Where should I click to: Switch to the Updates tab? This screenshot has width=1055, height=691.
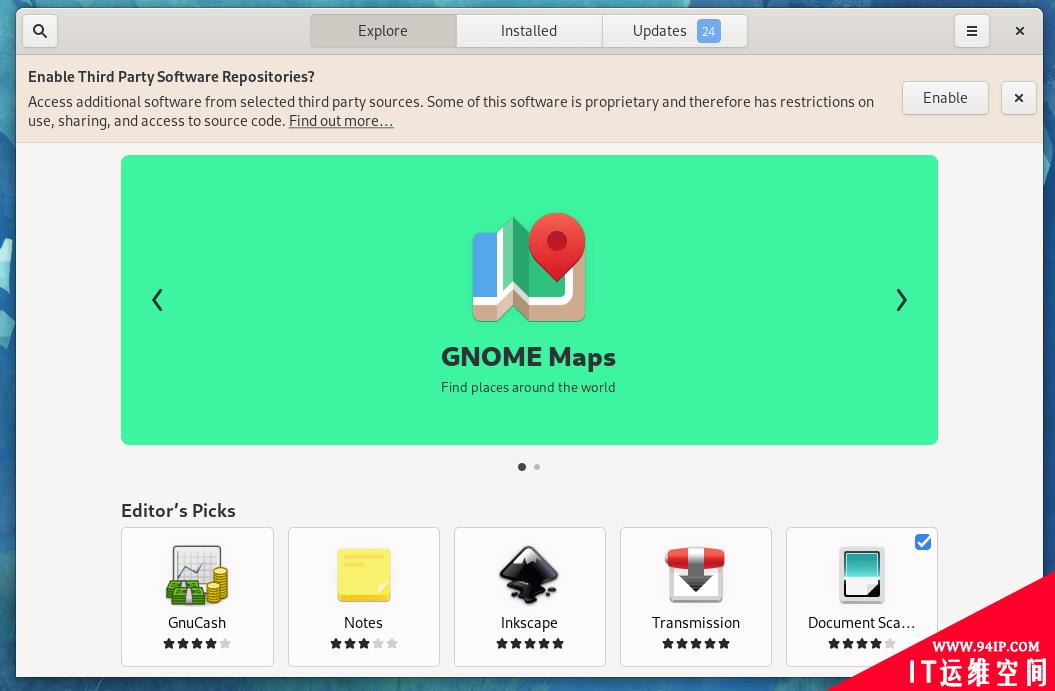pos(675,31)
